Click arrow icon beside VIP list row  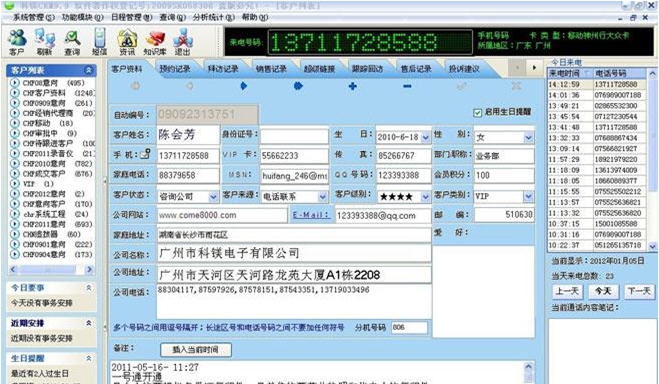click(x=15, y=184)
